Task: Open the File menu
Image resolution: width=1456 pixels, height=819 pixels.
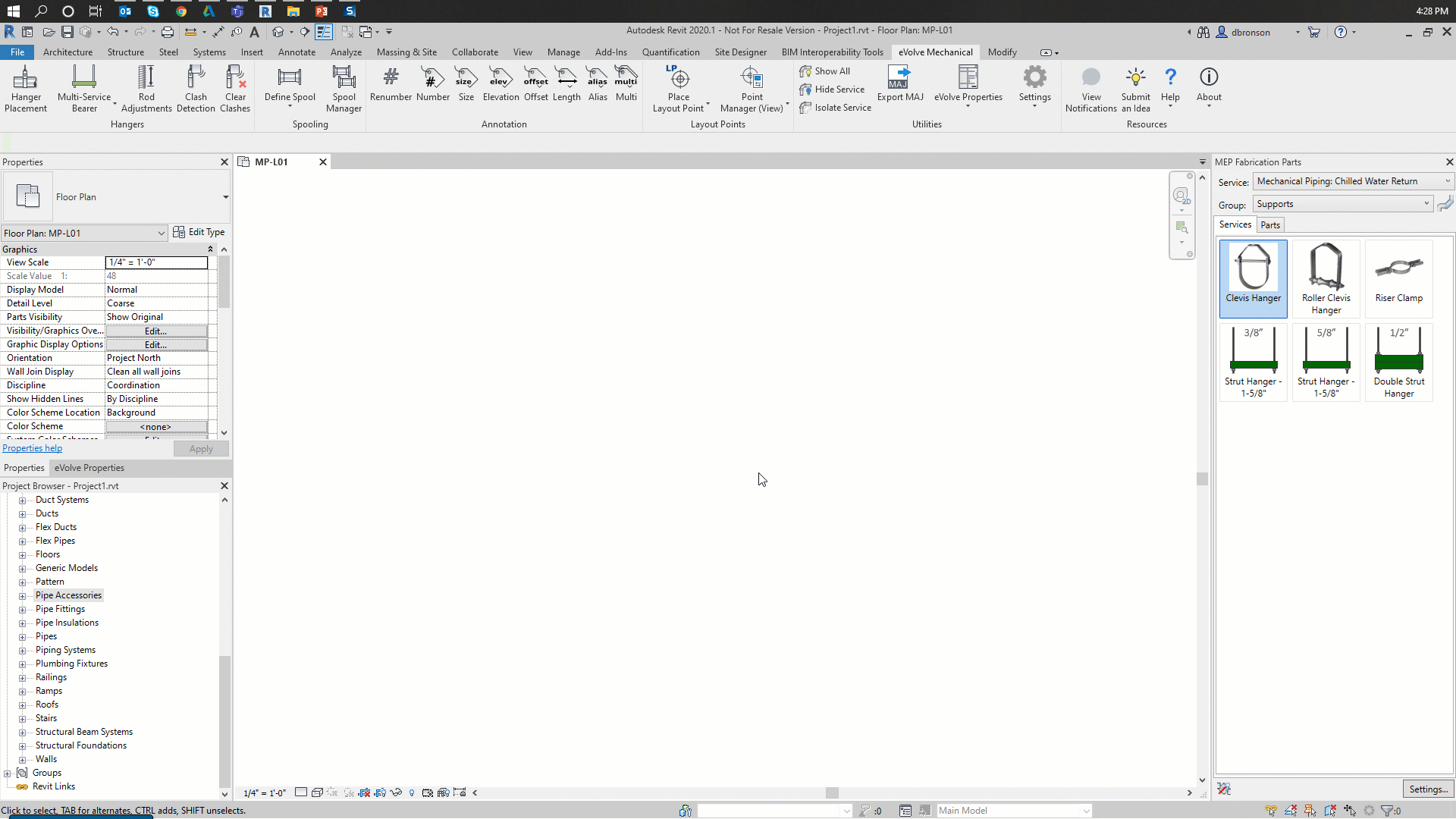Action: (x=17, y=52)
